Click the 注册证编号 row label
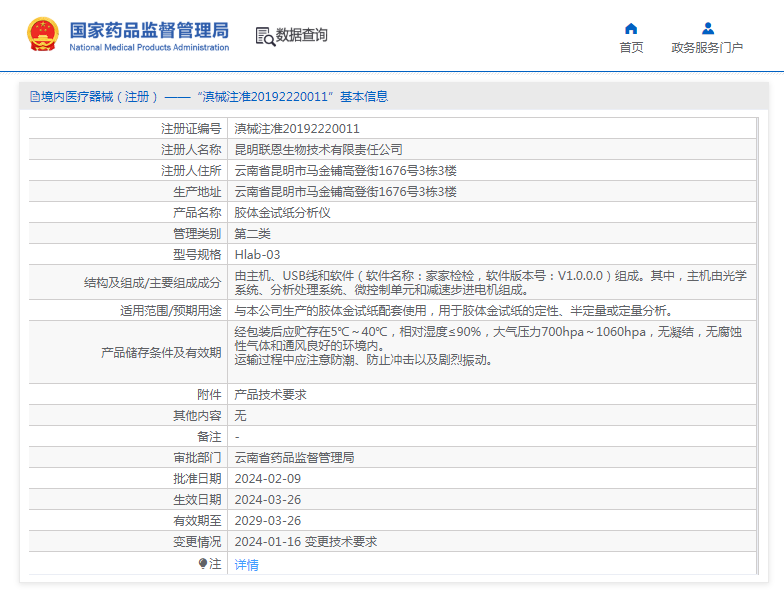The image size is (784, 594). [x=191, y=129]
